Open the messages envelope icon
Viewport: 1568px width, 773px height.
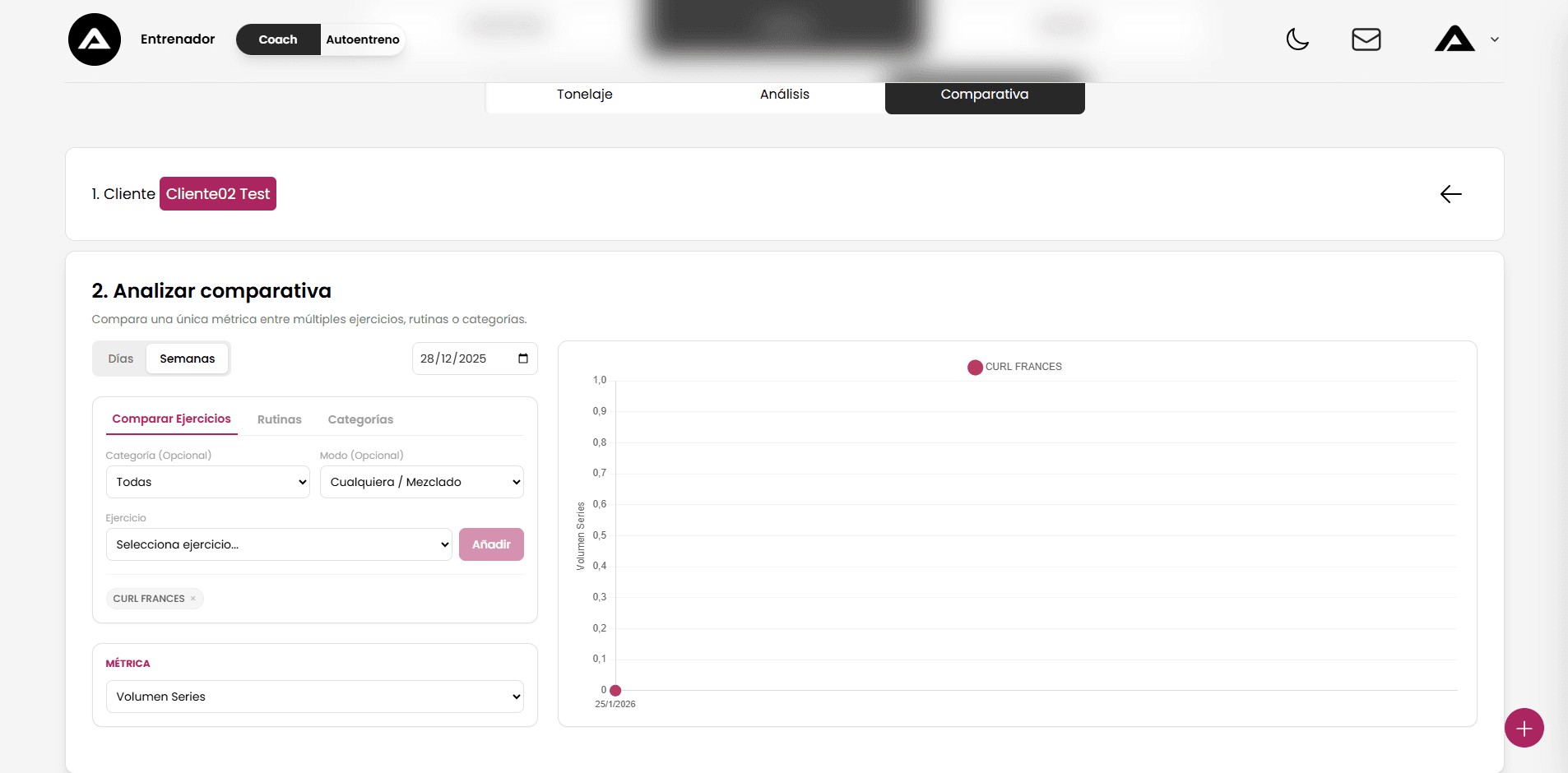1366,39
